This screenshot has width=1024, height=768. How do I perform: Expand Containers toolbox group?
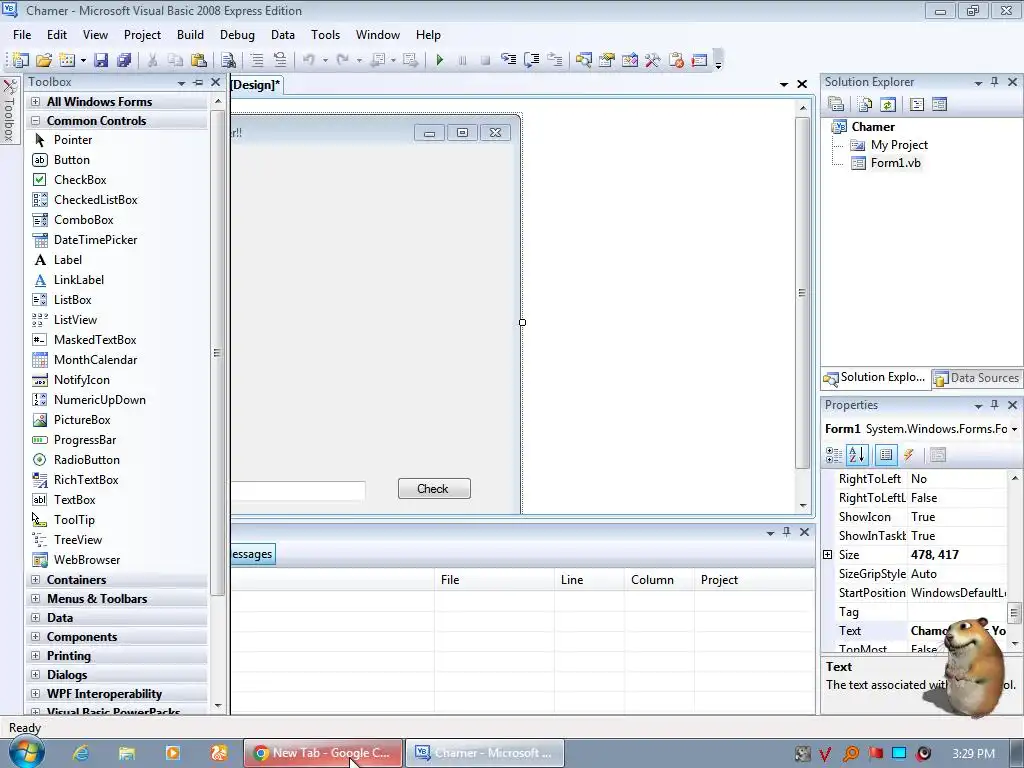pyautogui.click(x=35, y=580)
